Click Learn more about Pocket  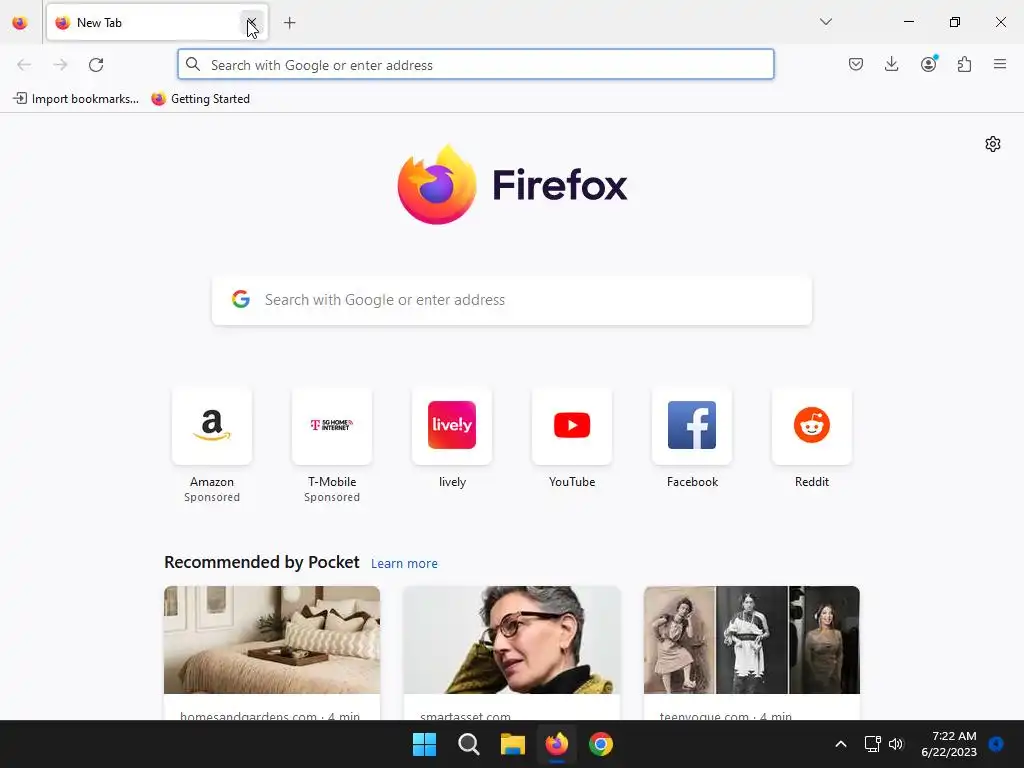(x=404, y=564)
